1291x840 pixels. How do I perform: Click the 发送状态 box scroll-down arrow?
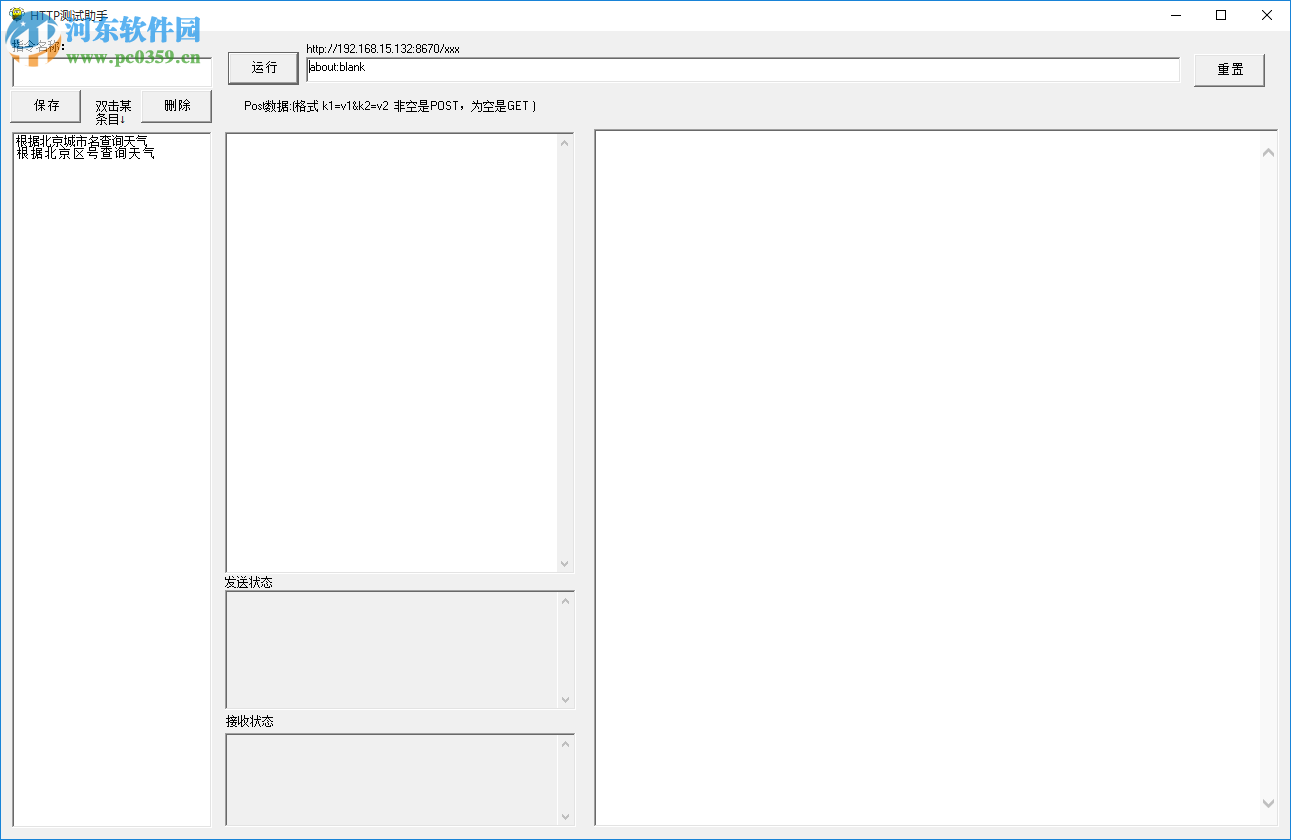click(565, 700)
